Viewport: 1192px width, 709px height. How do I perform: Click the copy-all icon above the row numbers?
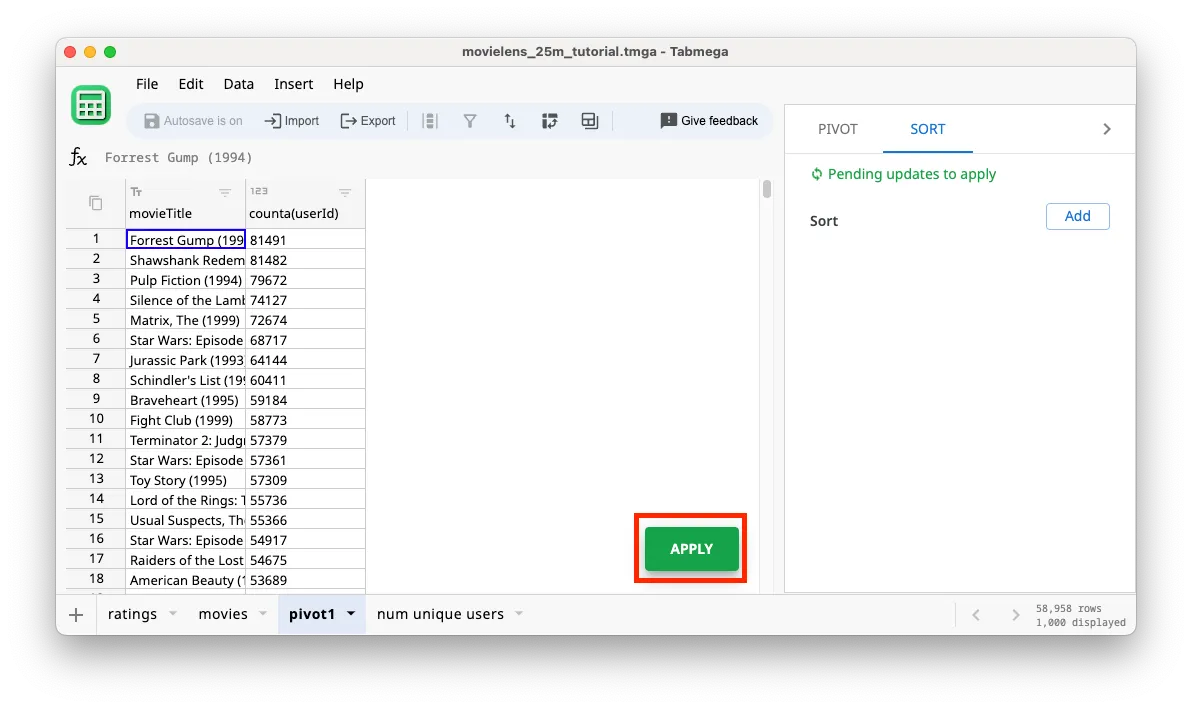(93, 202)
